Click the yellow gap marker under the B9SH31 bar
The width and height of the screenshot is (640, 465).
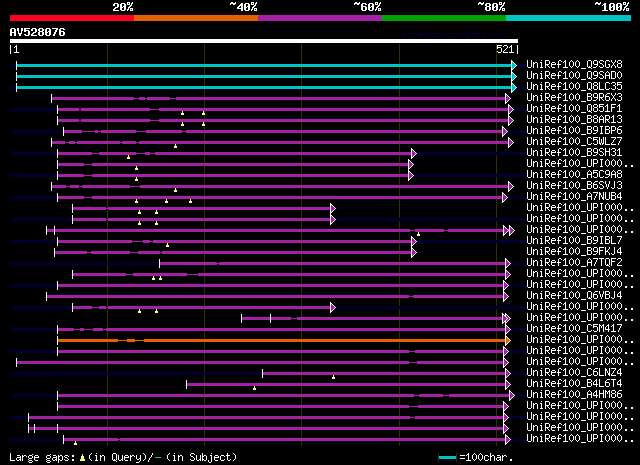128,157
